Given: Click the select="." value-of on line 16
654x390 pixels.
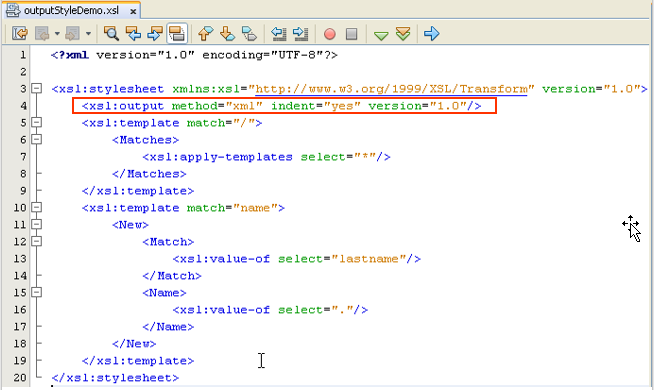Looking at the screenshot, I should click(270, 309).
